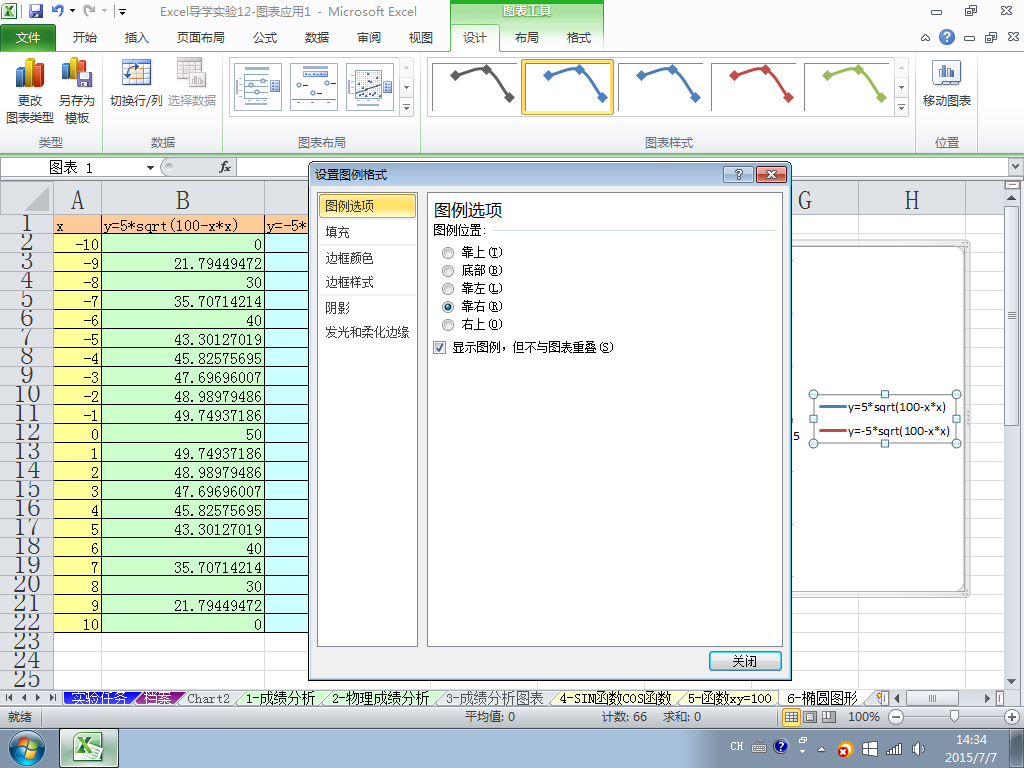Toggle the 显示图例,但不与图表重叠 checkbox
The width and height of the screenshot is (1024, 768).
pyautogui.click(x=440, y=347)
